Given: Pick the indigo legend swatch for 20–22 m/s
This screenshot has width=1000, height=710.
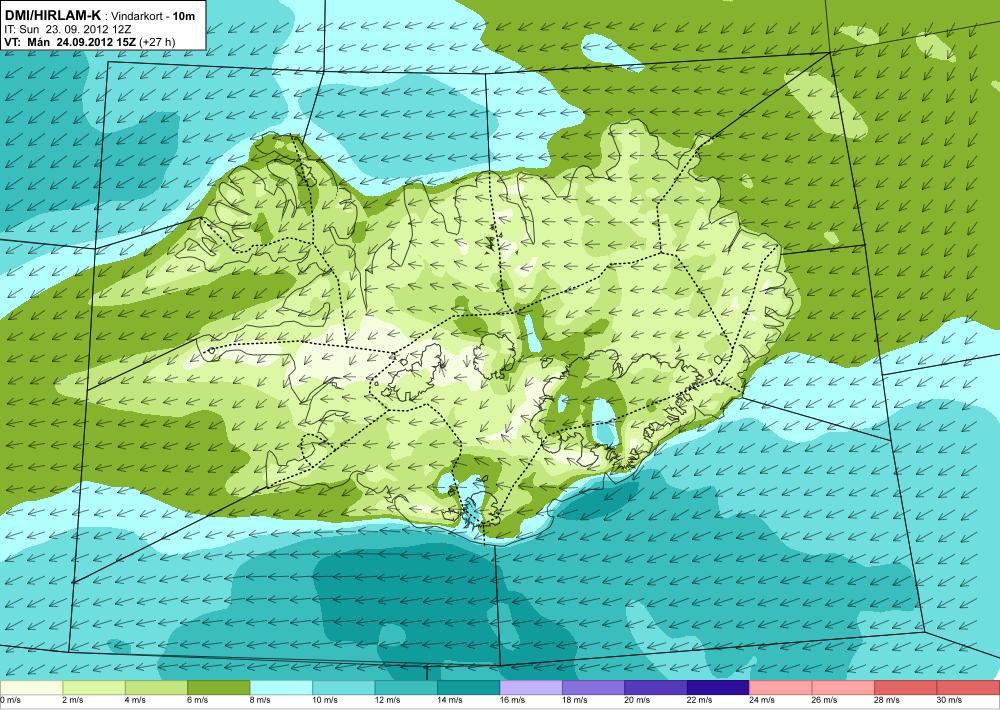Looking at the screenshot, I should [656, 688].
